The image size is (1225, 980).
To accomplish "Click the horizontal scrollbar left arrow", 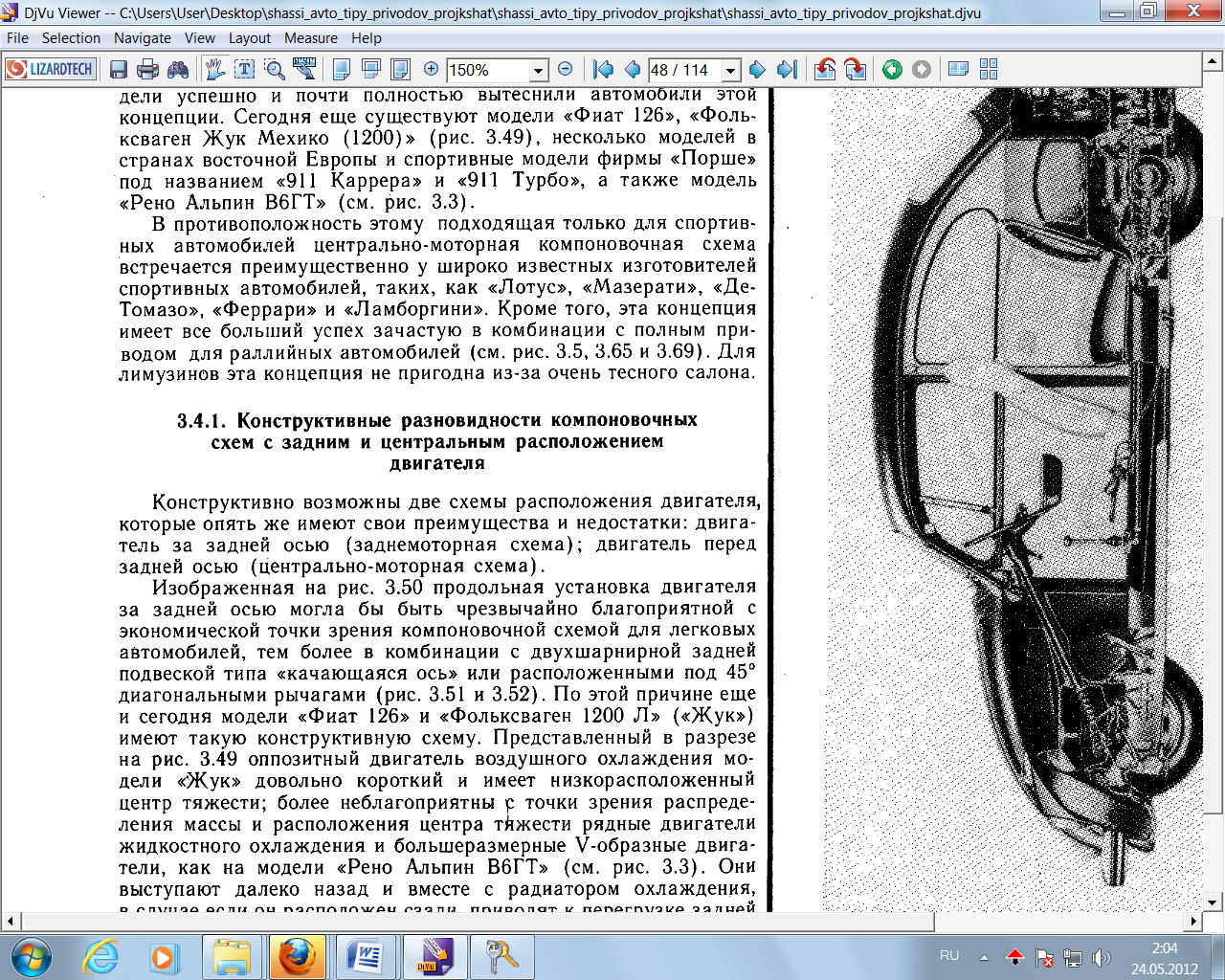I will pos(11,922).
